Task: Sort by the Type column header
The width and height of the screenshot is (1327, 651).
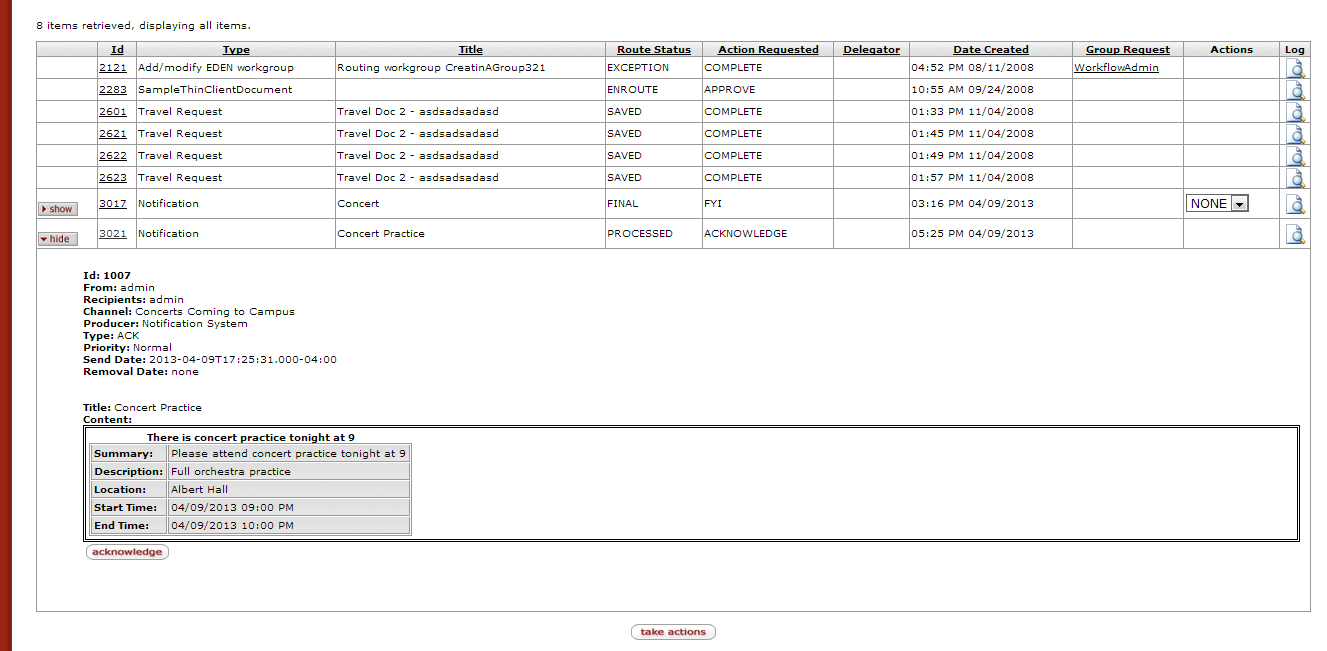Action: click(236, 50)
